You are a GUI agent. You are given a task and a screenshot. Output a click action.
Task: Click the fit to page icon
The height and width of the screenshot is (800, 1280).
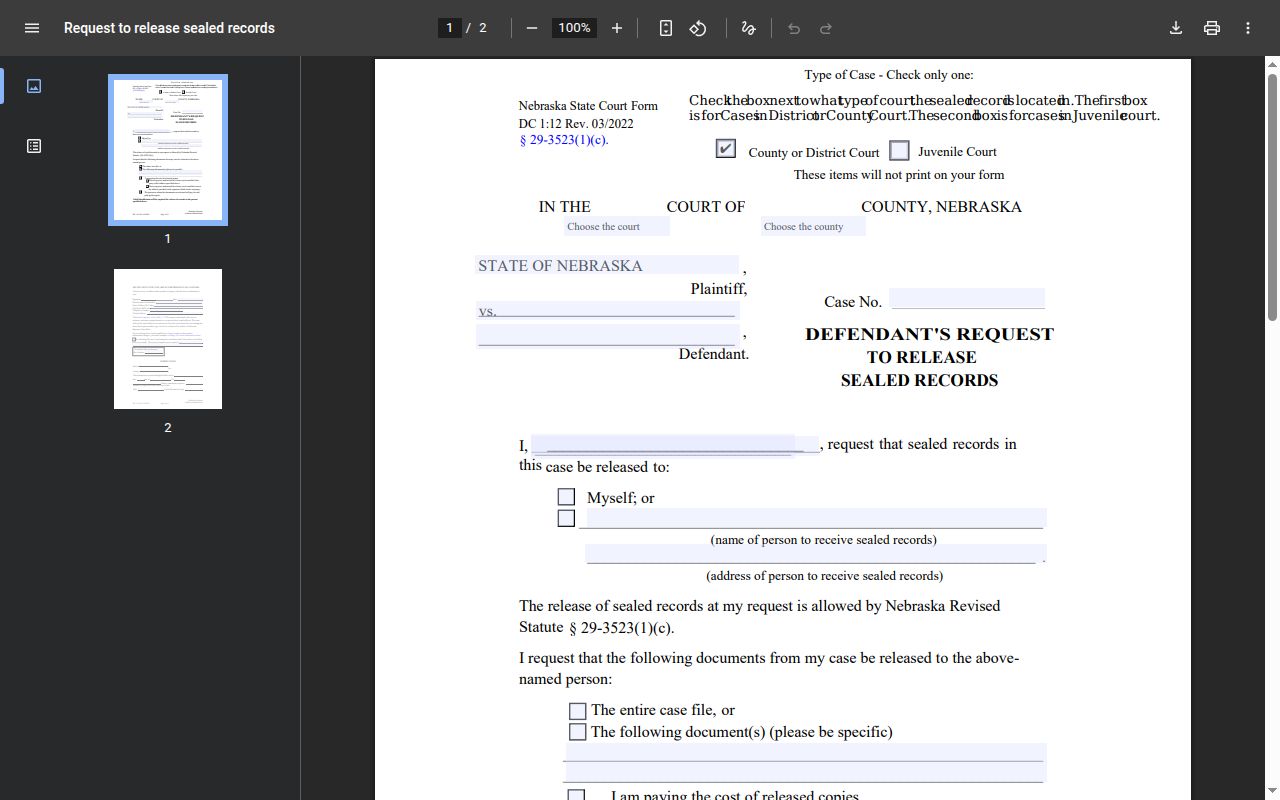tap(666, 28)
